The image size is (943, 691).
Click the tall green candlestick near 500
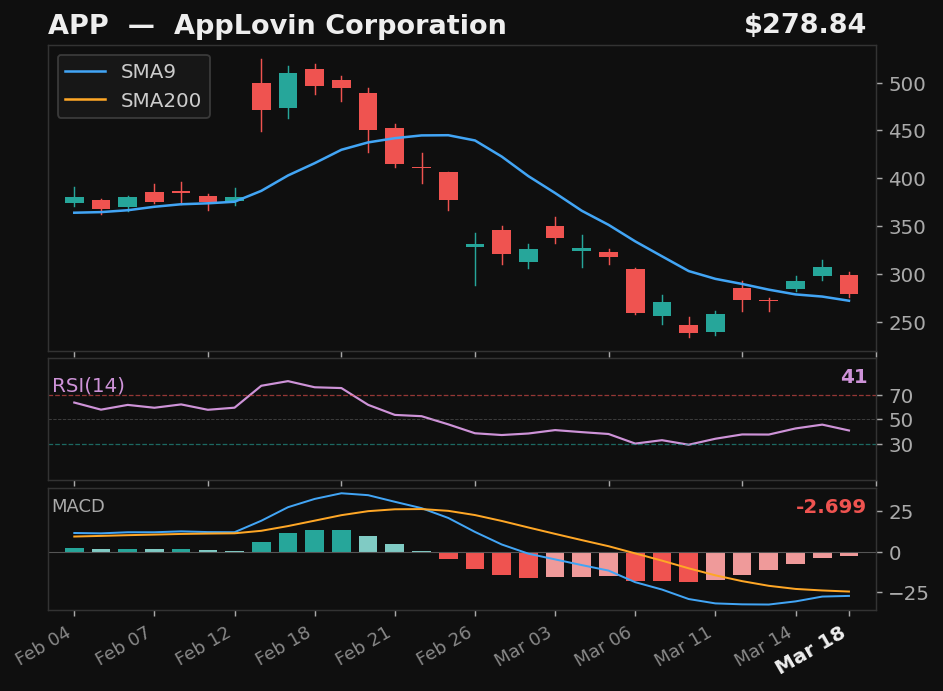pyautogui.click(x=288, y=91)
